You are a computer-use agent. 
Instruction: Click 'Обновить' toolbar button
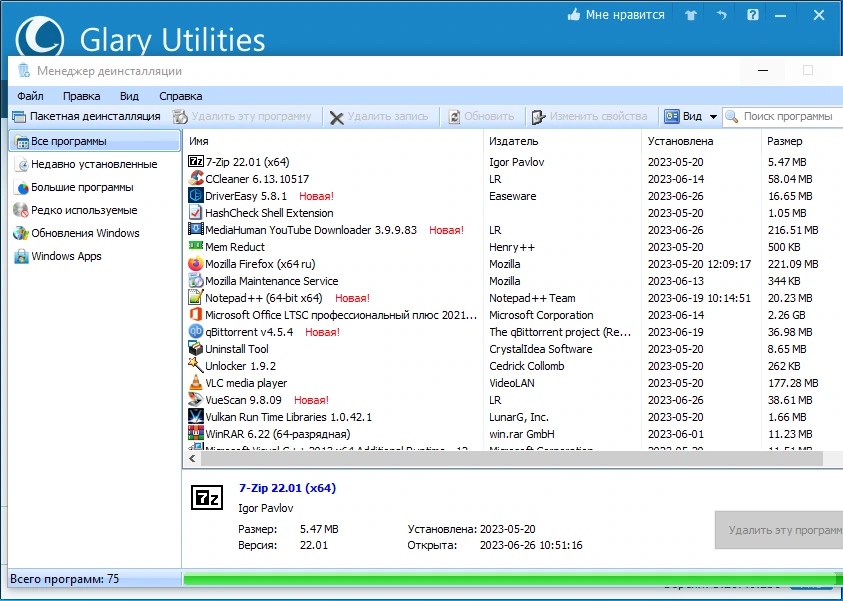click(482, 116)
